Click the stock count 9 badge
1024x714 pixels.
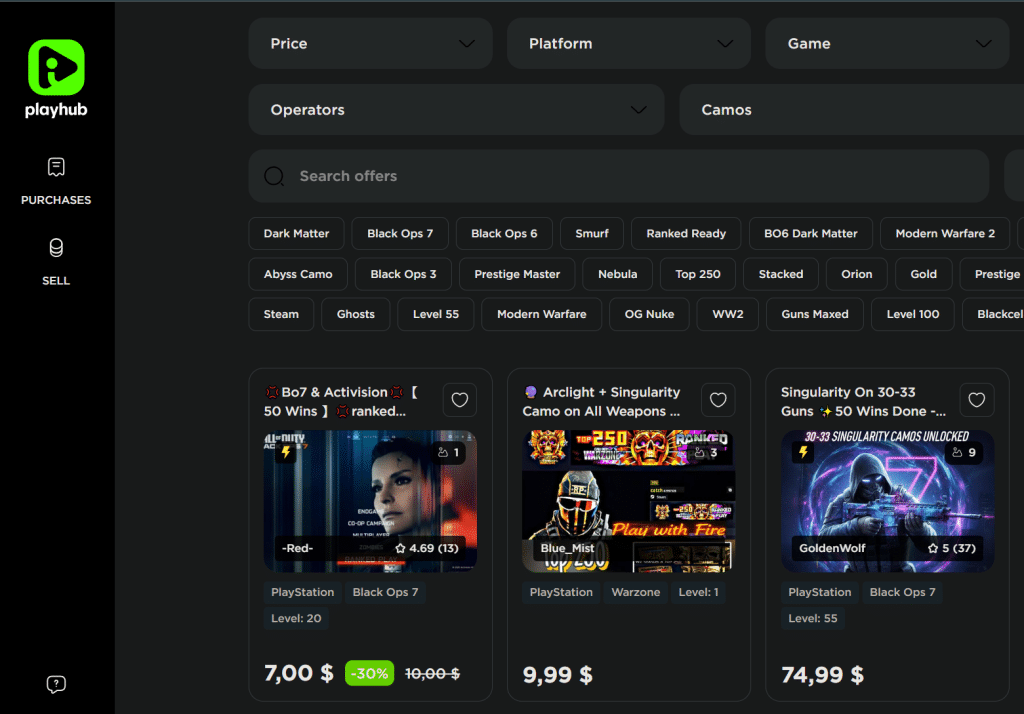pos(964,453)
